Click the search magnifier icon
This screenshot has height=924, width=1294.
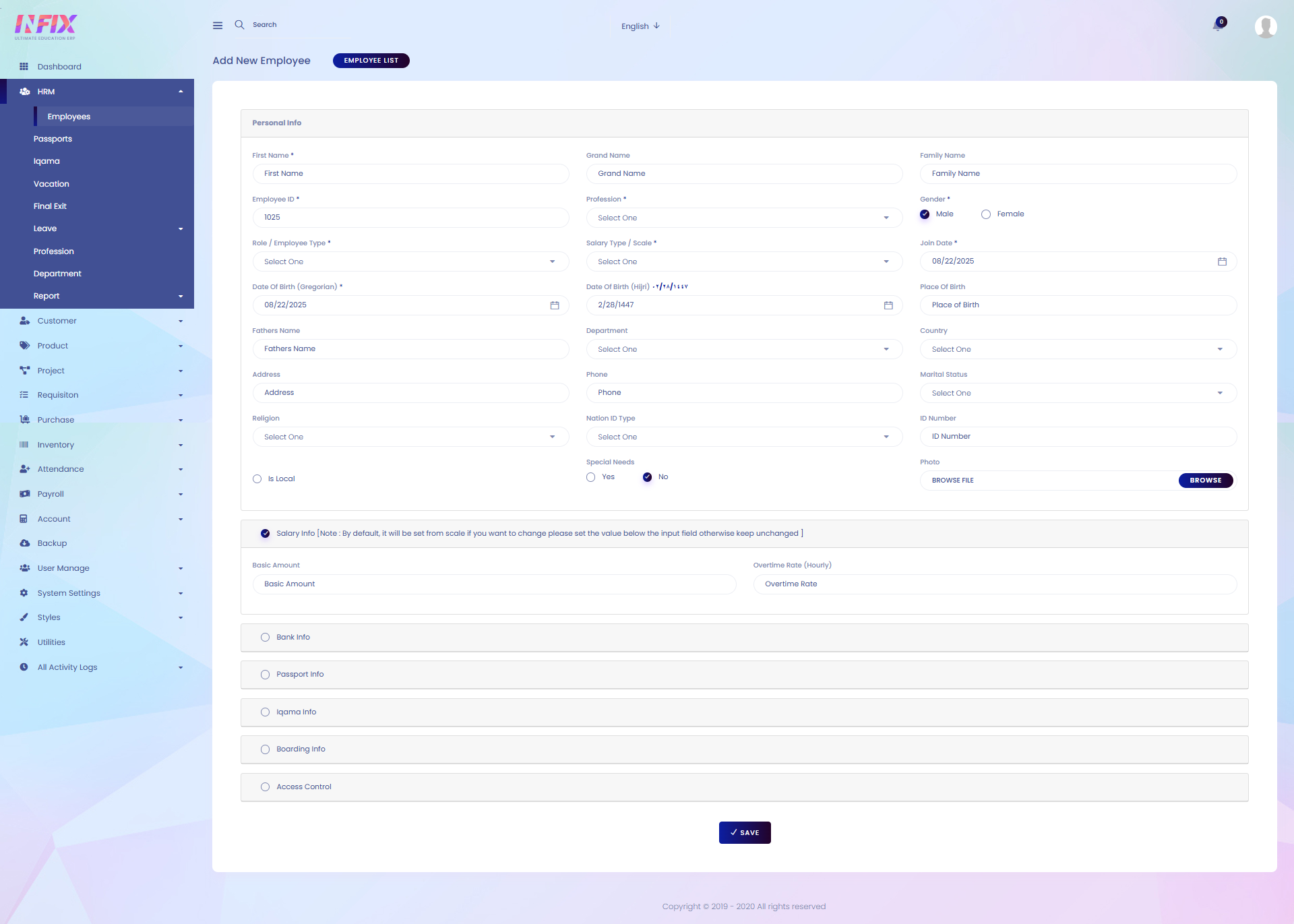(x=239, y=25)
